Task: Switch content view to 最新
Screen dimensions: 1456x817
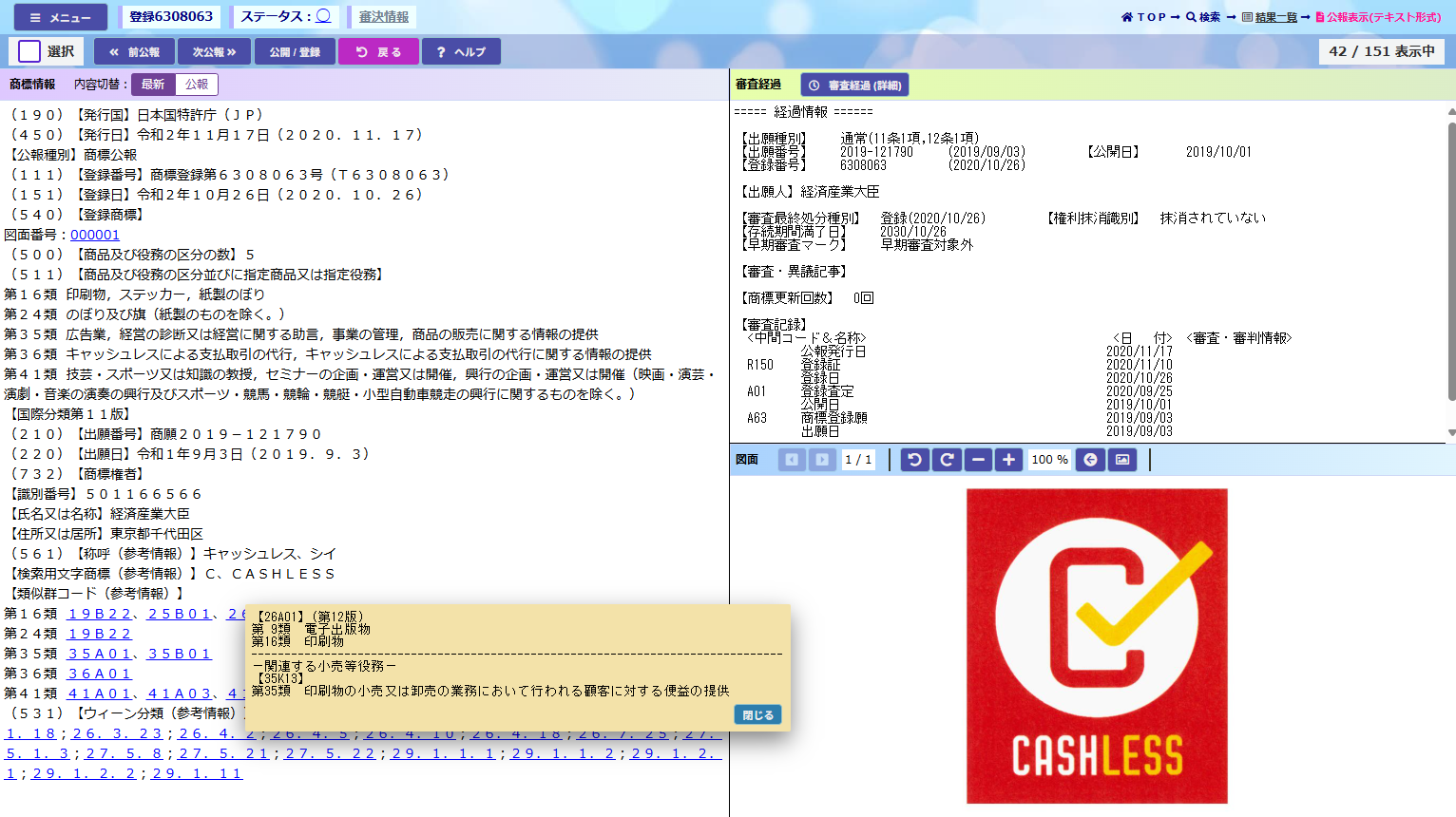Action: (153, 85)
